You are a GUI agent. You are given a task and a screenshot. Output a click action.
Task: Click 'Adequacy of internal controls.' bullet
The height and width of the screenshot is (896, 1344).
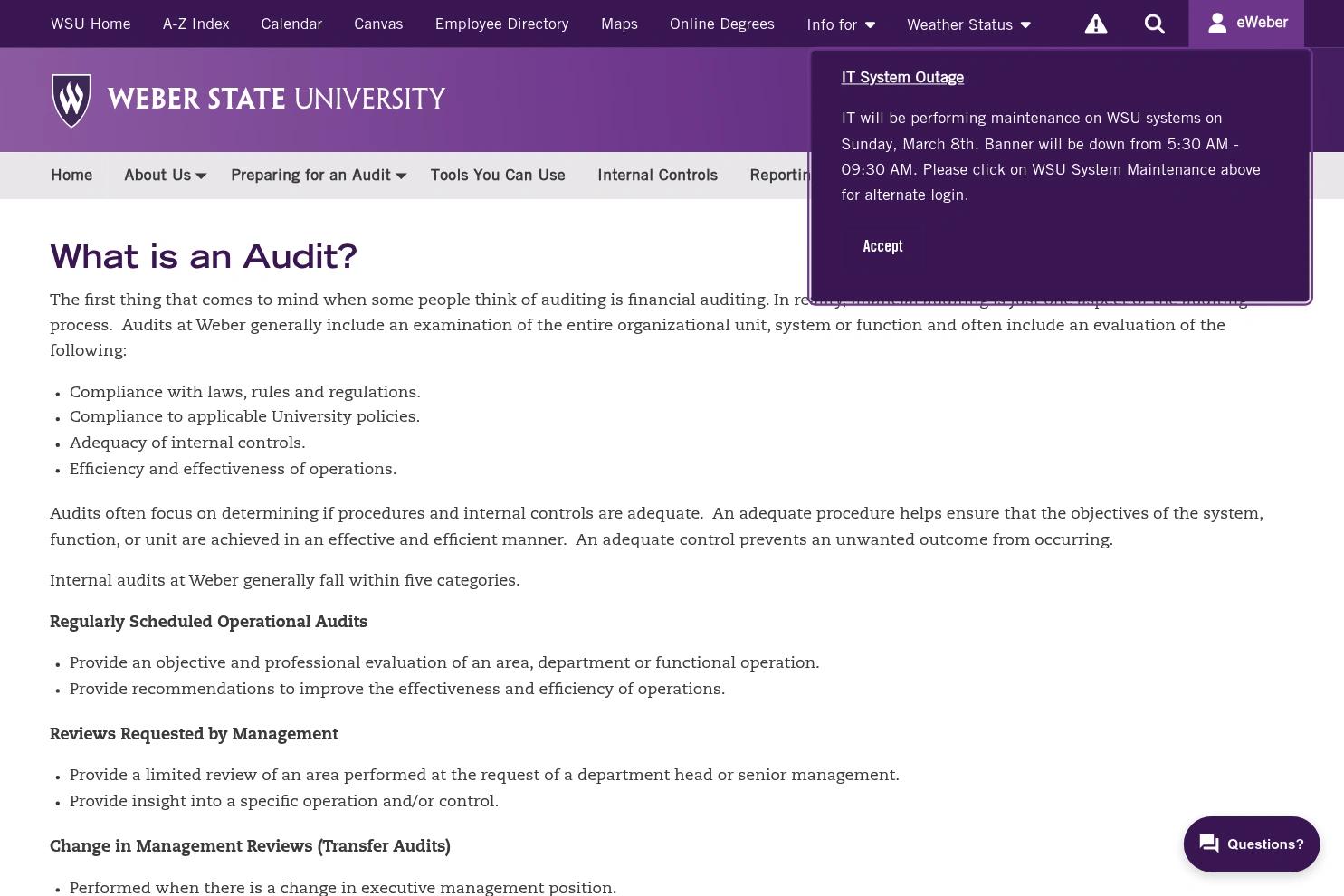tap(187, 443)
